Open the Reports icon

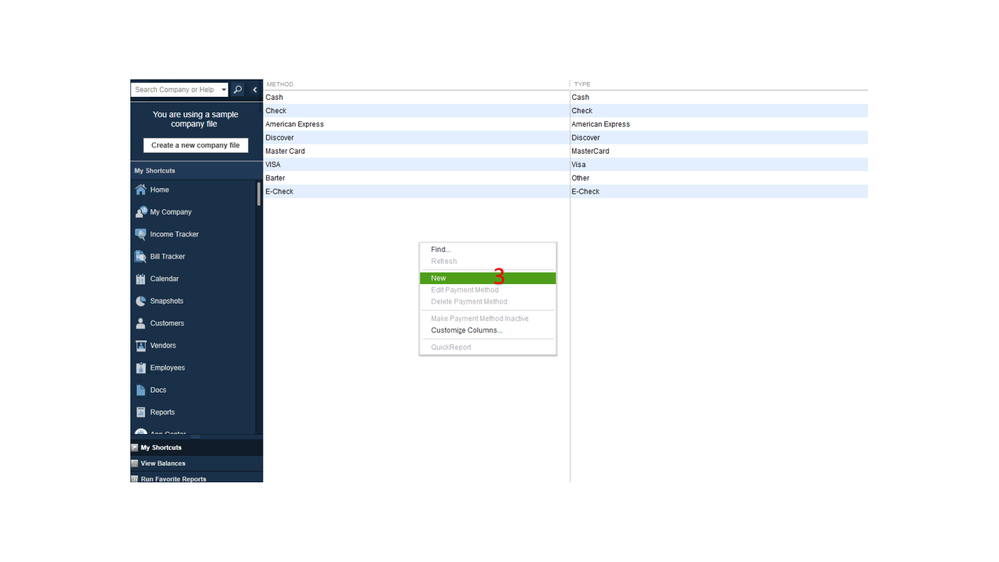[x=141, y=413]
